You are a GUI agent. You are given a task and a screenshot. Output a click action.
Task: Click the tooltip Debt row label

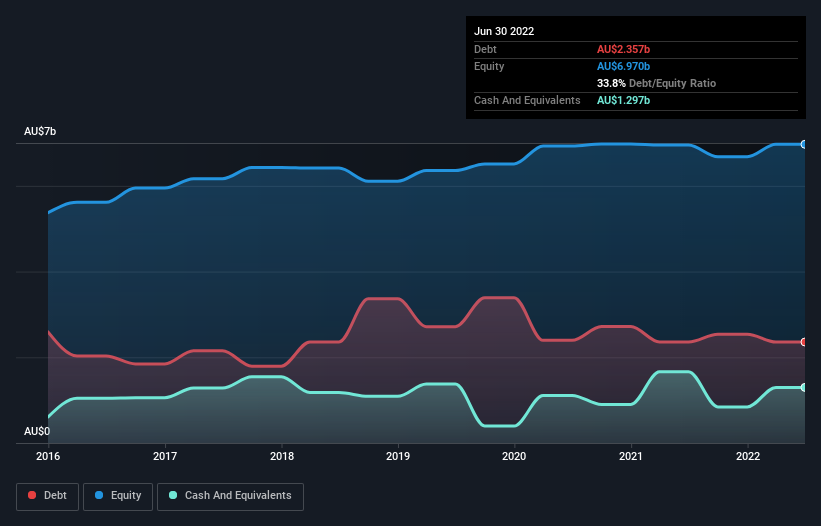[485, 49]
